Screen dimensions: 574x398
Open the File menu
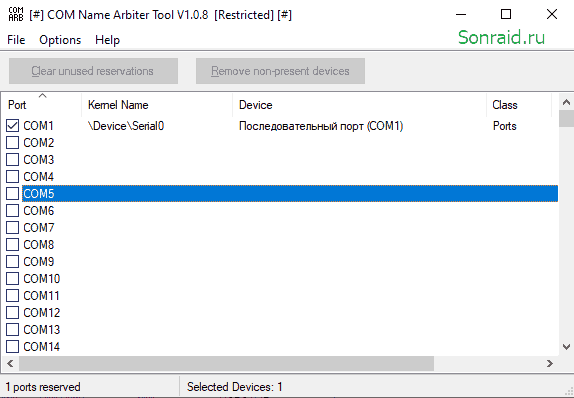(x=16, y=40)
